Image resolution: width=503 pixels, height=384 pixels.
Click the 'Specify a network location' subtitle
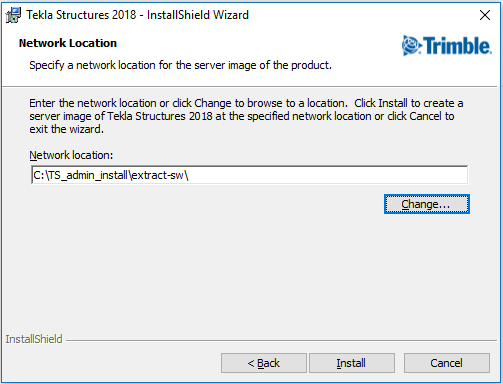[180, 65]
